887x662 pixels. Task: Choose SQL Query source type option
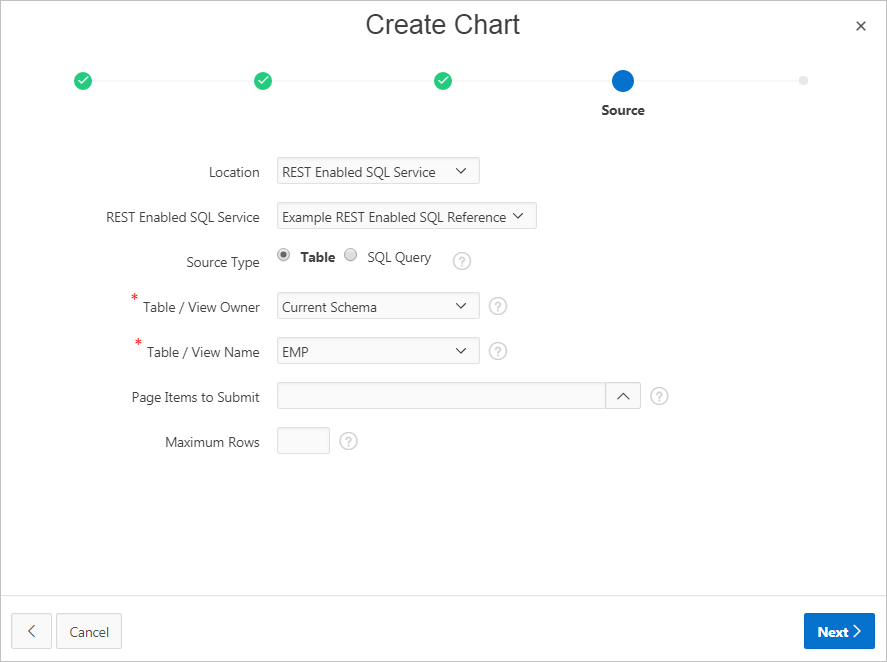[351, 255]
